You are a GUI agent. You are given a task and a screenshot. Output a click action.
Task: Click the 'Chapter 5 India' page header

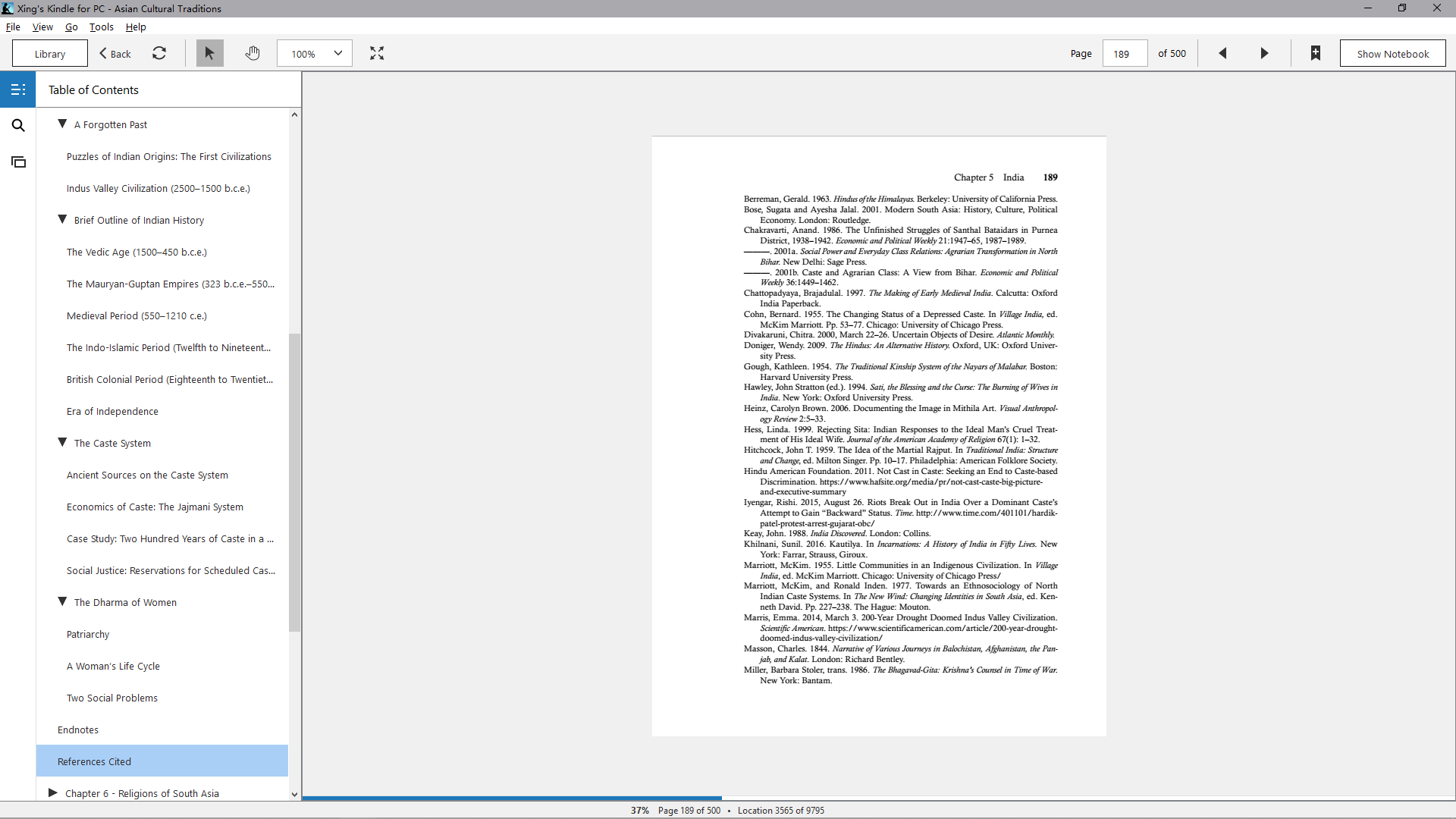click(x=989, y=177)
